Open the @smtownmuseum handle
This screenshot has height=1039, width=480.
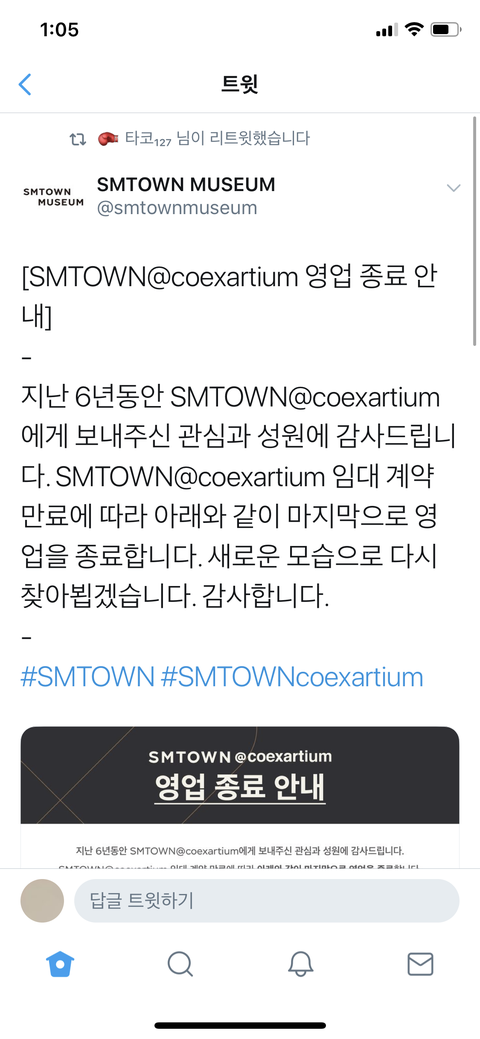[177, 208]
